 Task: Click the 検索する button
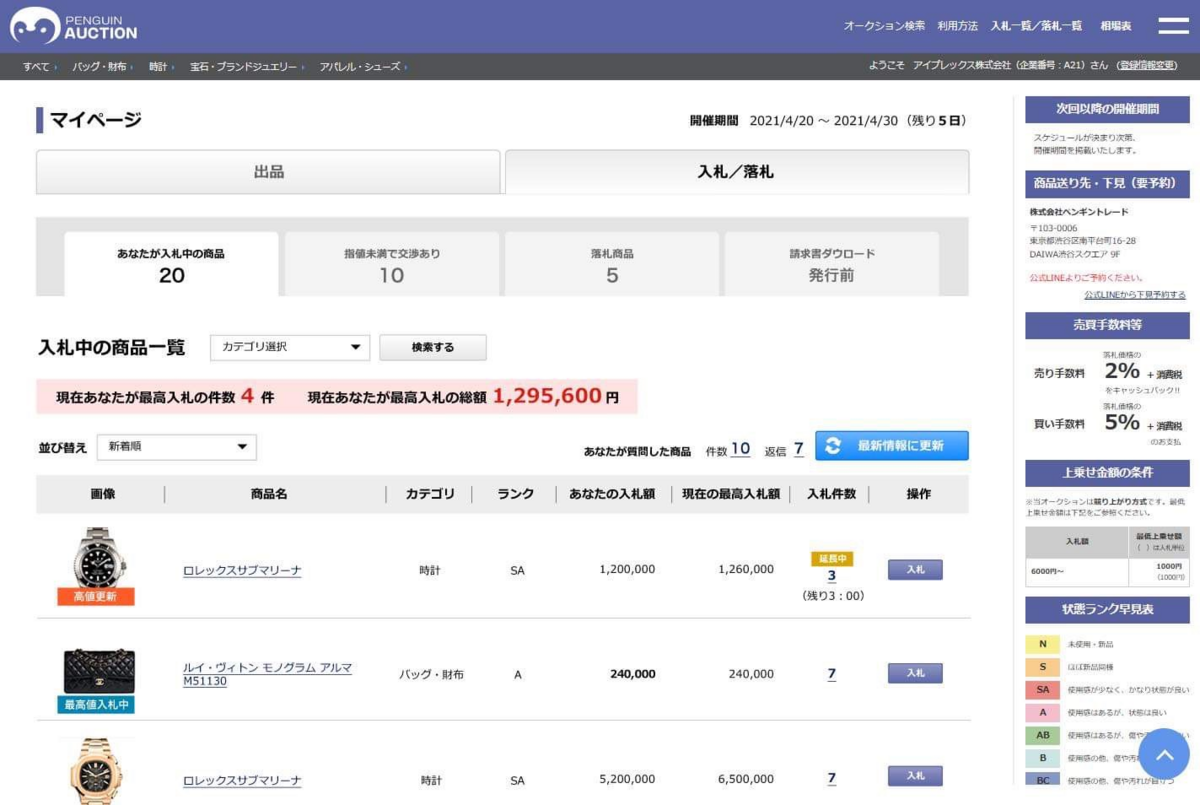tap(433, 347)
